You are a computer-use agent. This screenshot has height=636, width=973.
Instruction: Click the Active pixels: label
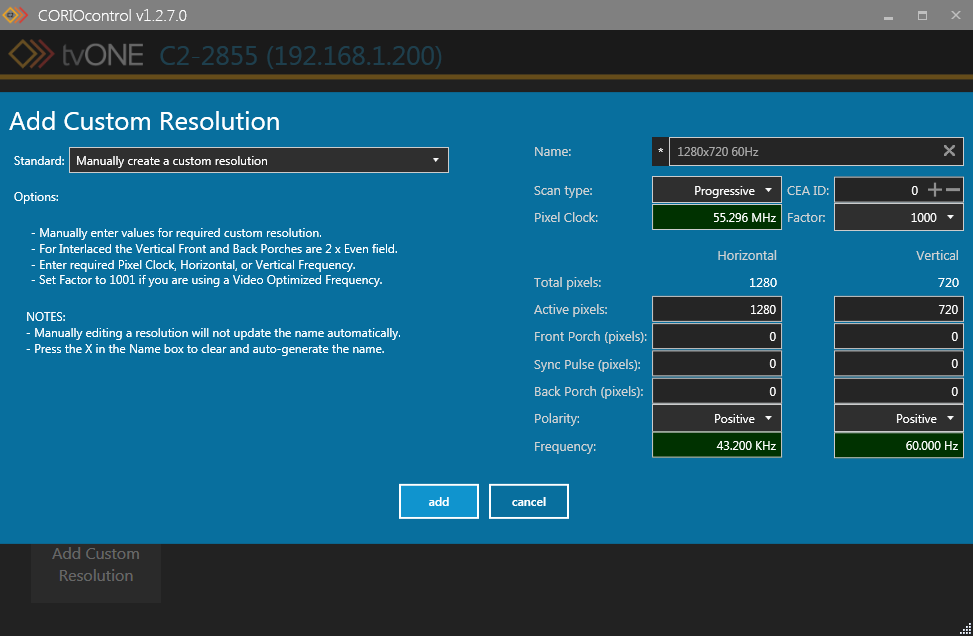(570, 309)
